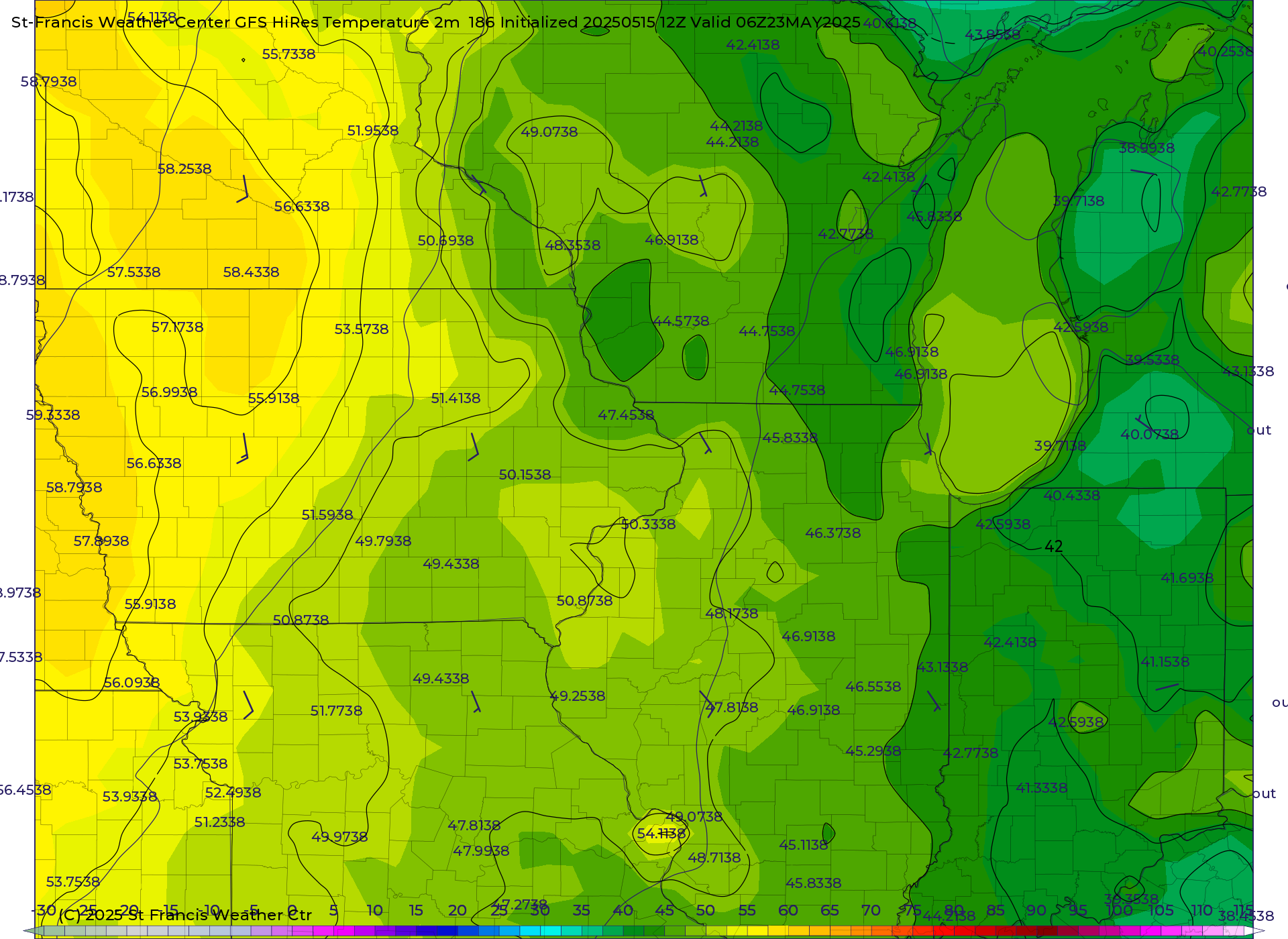Select the temperature reading 55.7338
This screenshot has height=939, width=1288.
pos(288,54)
